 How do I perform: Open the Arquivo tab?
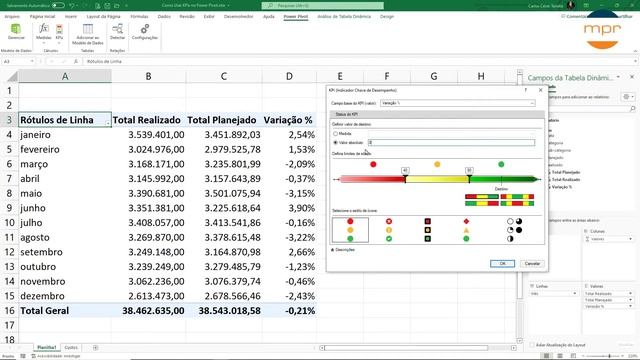coord(12,16)
